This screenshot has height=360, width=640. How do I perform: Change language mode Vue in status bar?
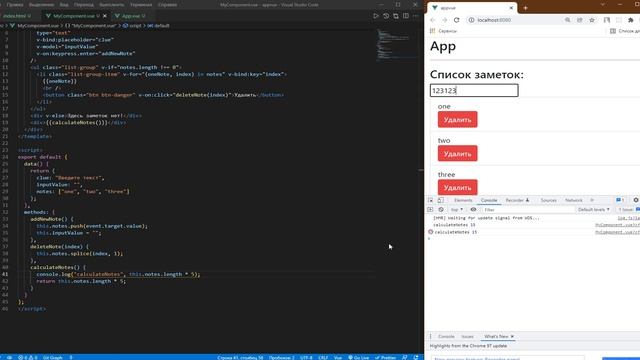[x=338, y=358]
